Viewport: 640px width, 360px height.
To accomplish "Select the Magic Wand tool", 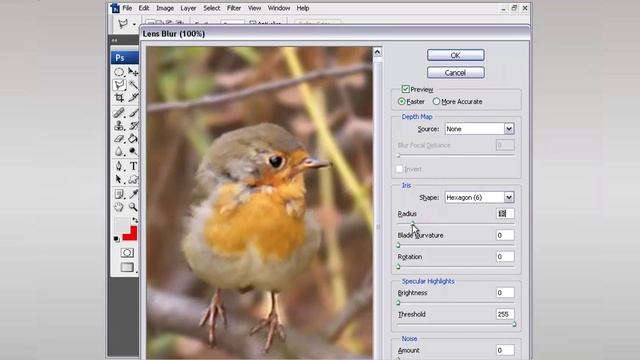I will (x=133, y=84).
